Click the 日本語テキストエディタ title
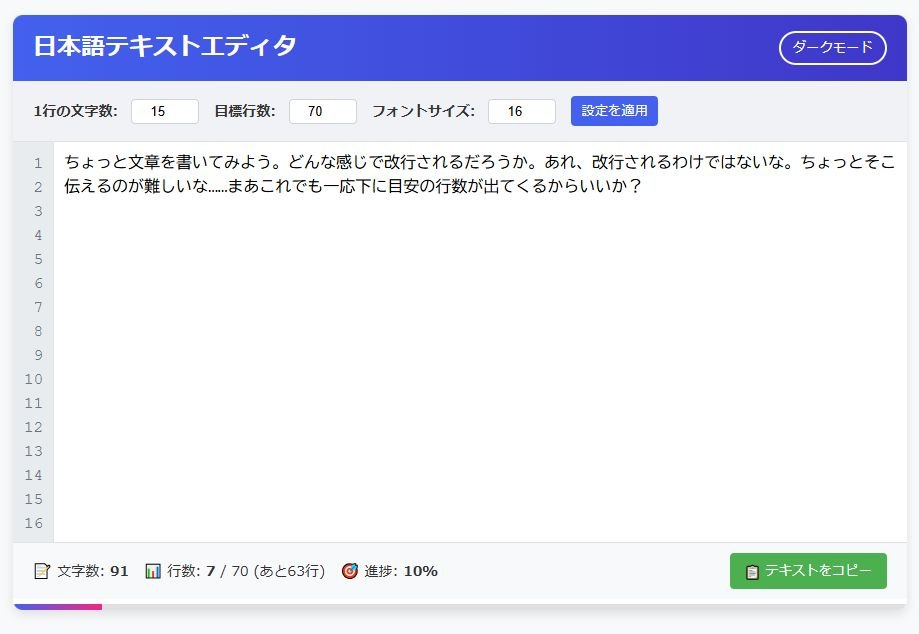 click(165, 46)
